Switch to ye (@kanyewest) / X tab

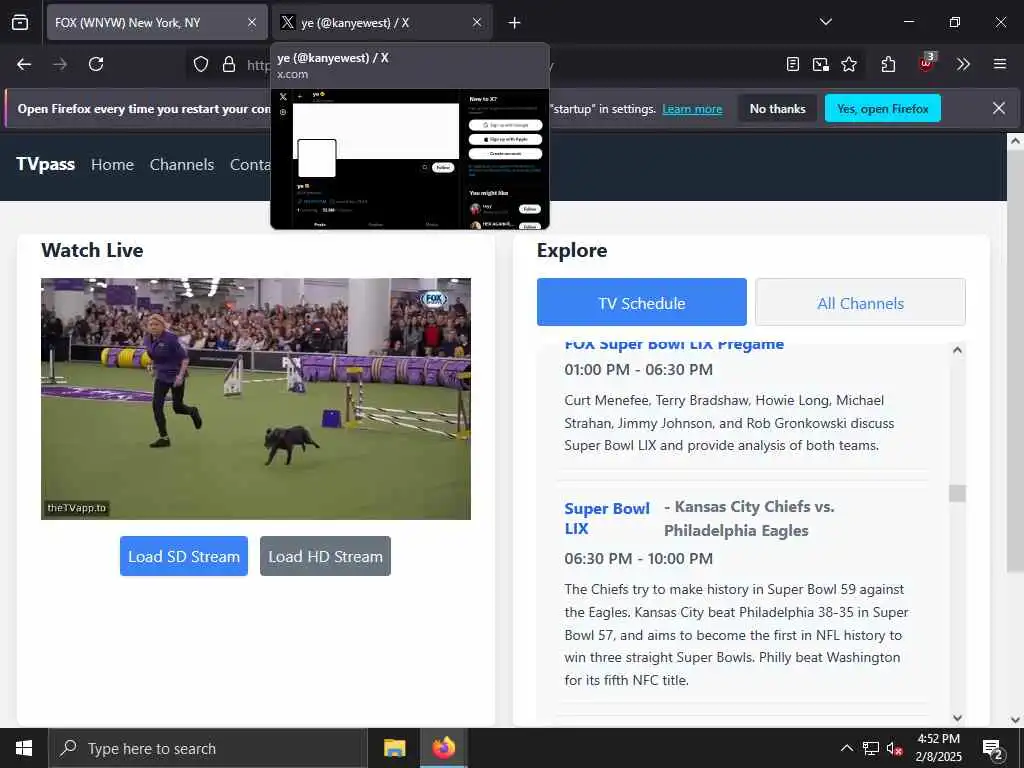point(382,22)
